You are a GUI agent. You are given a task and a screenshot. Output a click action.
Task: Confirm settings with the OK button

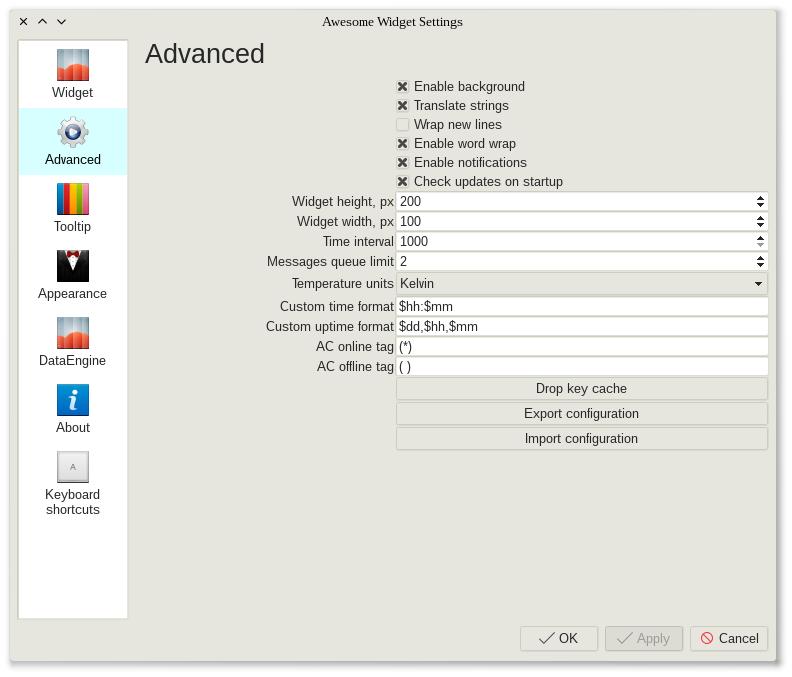point(559,639)
